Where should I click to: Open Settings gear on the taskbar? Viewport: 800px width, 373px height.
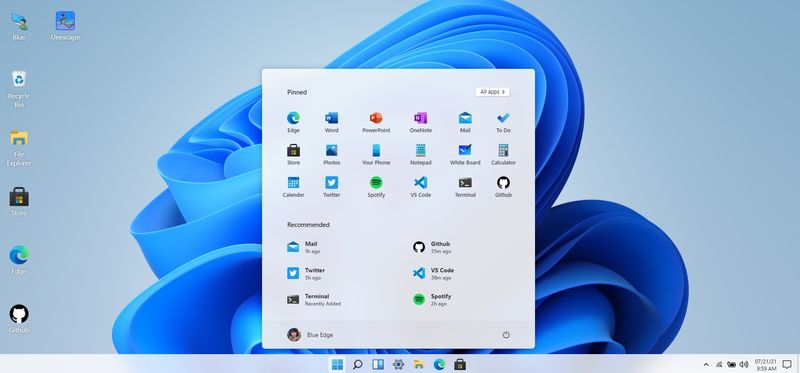click(x=398, y=364)
